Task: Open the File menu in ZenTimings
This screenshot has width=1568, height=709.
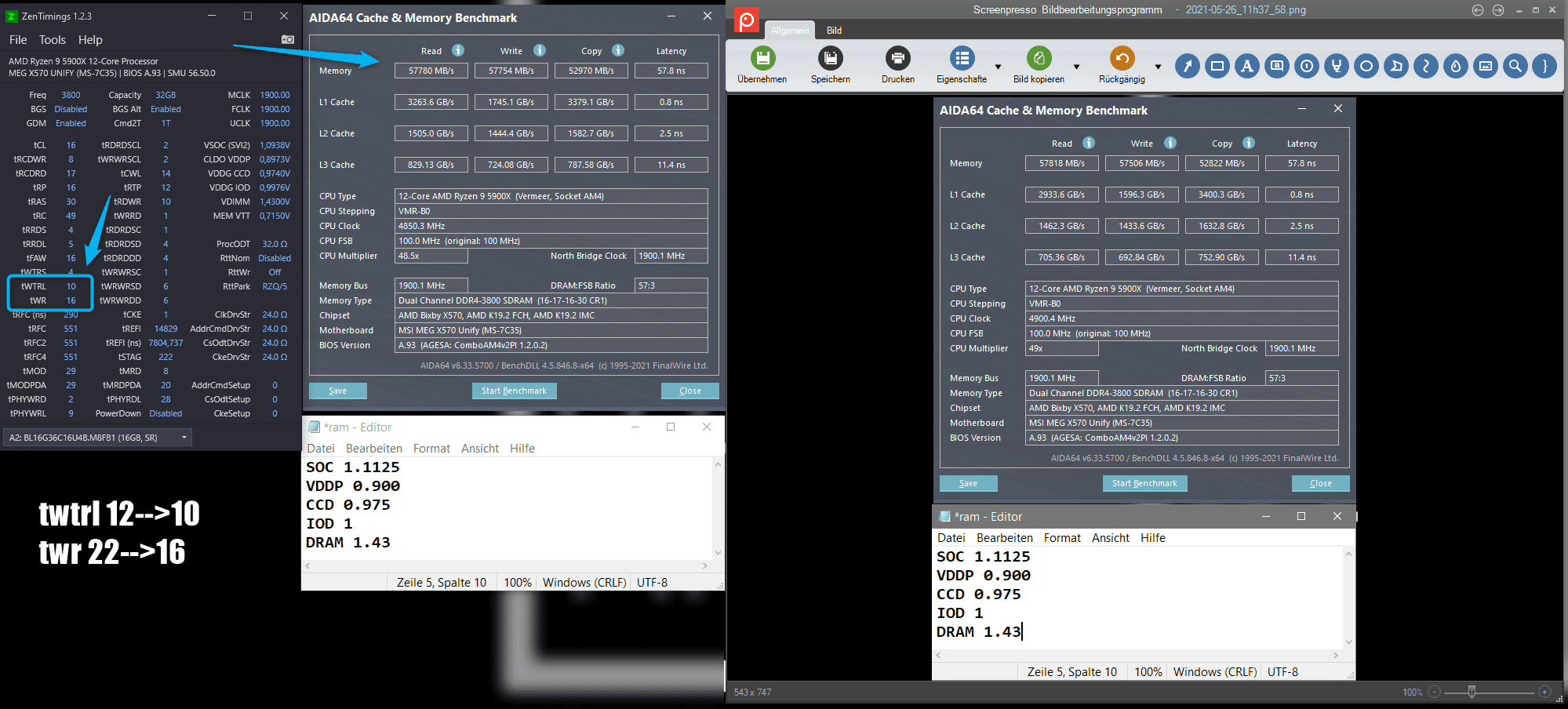Action: [18, 40]
